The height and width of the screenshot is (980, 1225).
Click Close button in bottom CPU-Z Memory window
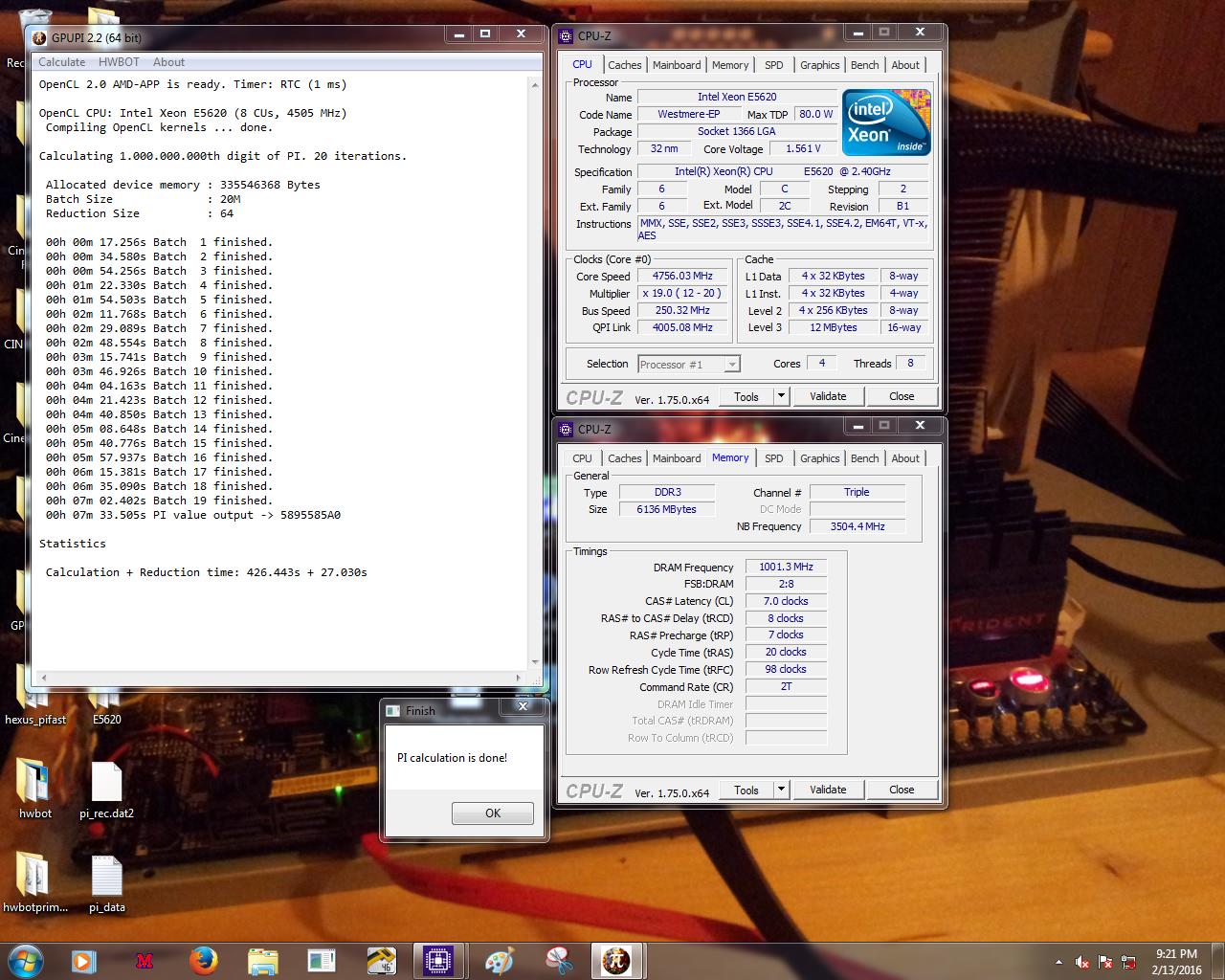902,790
